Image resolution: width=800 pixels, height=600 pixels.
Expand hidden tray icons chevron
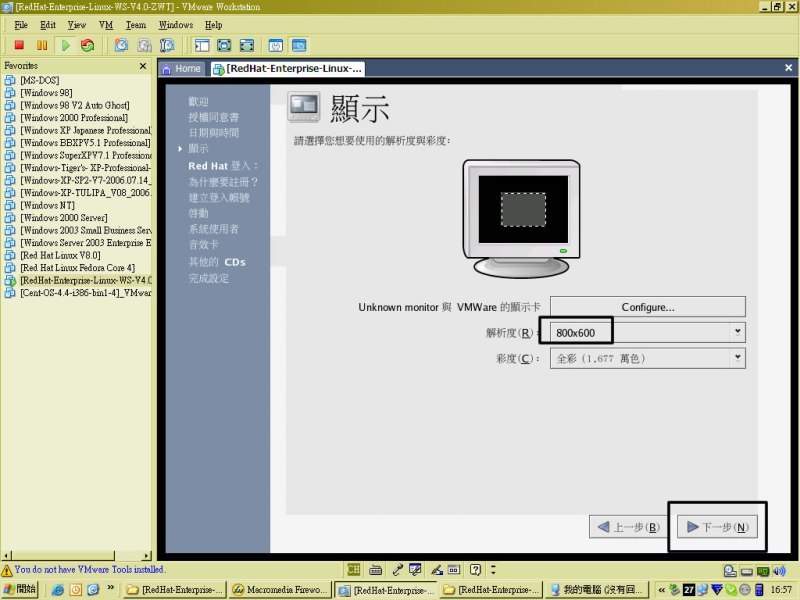(661, 590)
